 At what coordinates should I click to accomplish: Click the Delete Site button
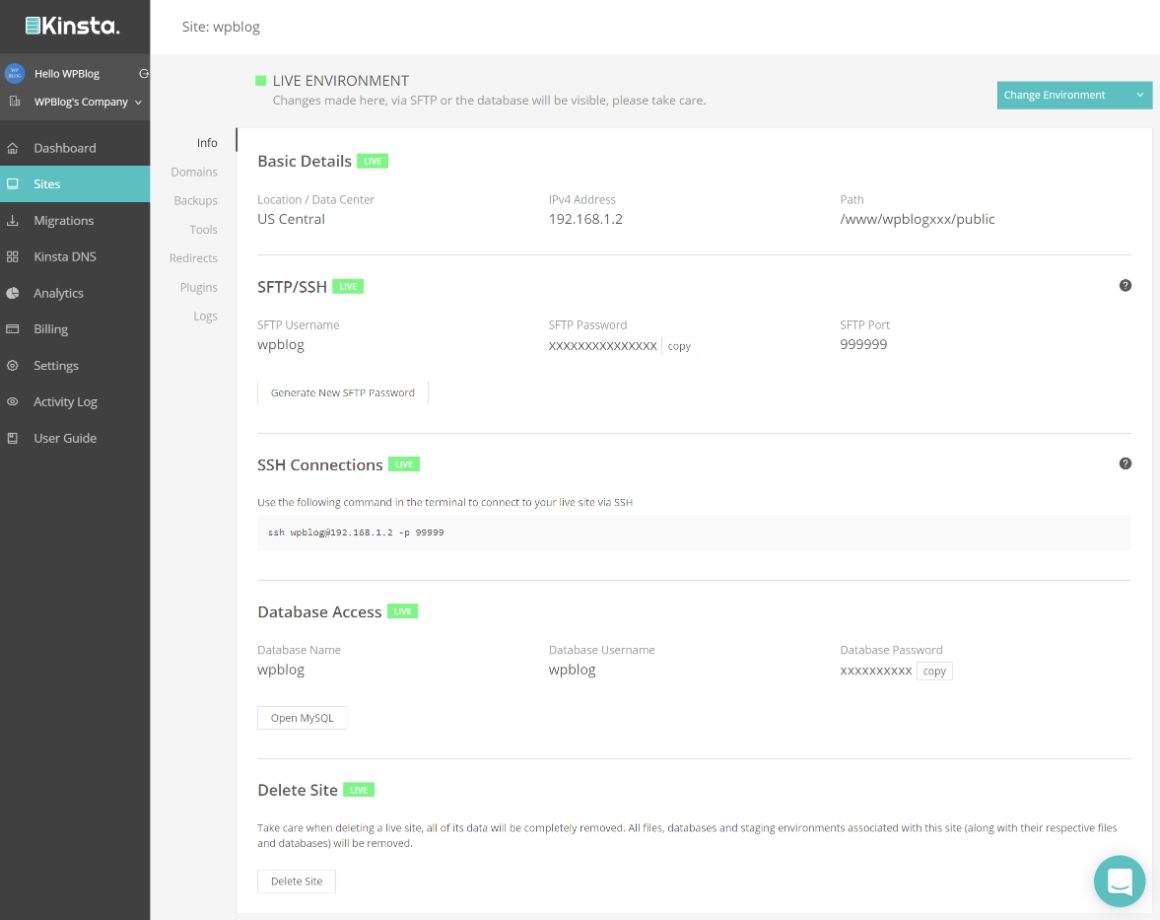(x=297, y=882)
